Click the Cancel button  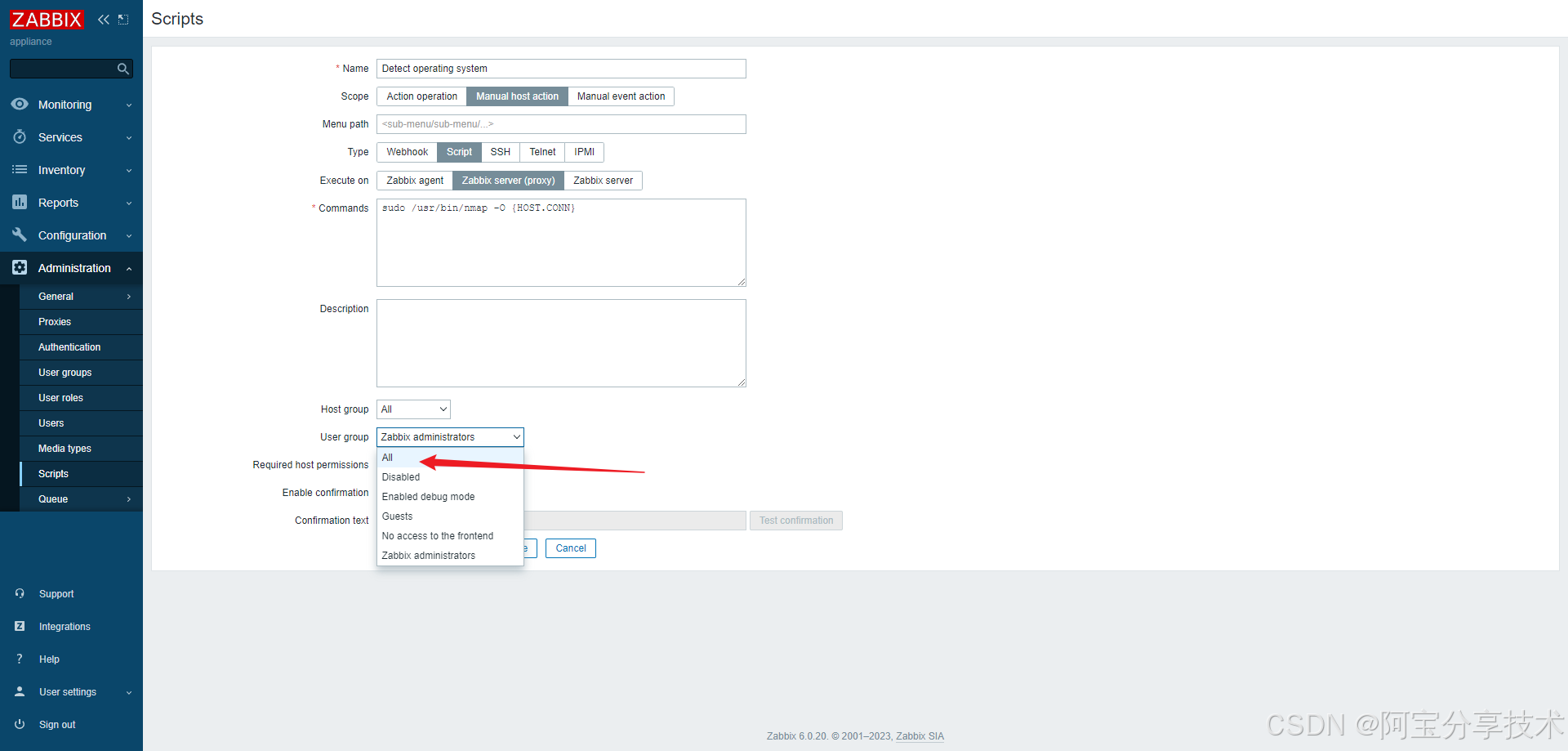tap(571, 548)
